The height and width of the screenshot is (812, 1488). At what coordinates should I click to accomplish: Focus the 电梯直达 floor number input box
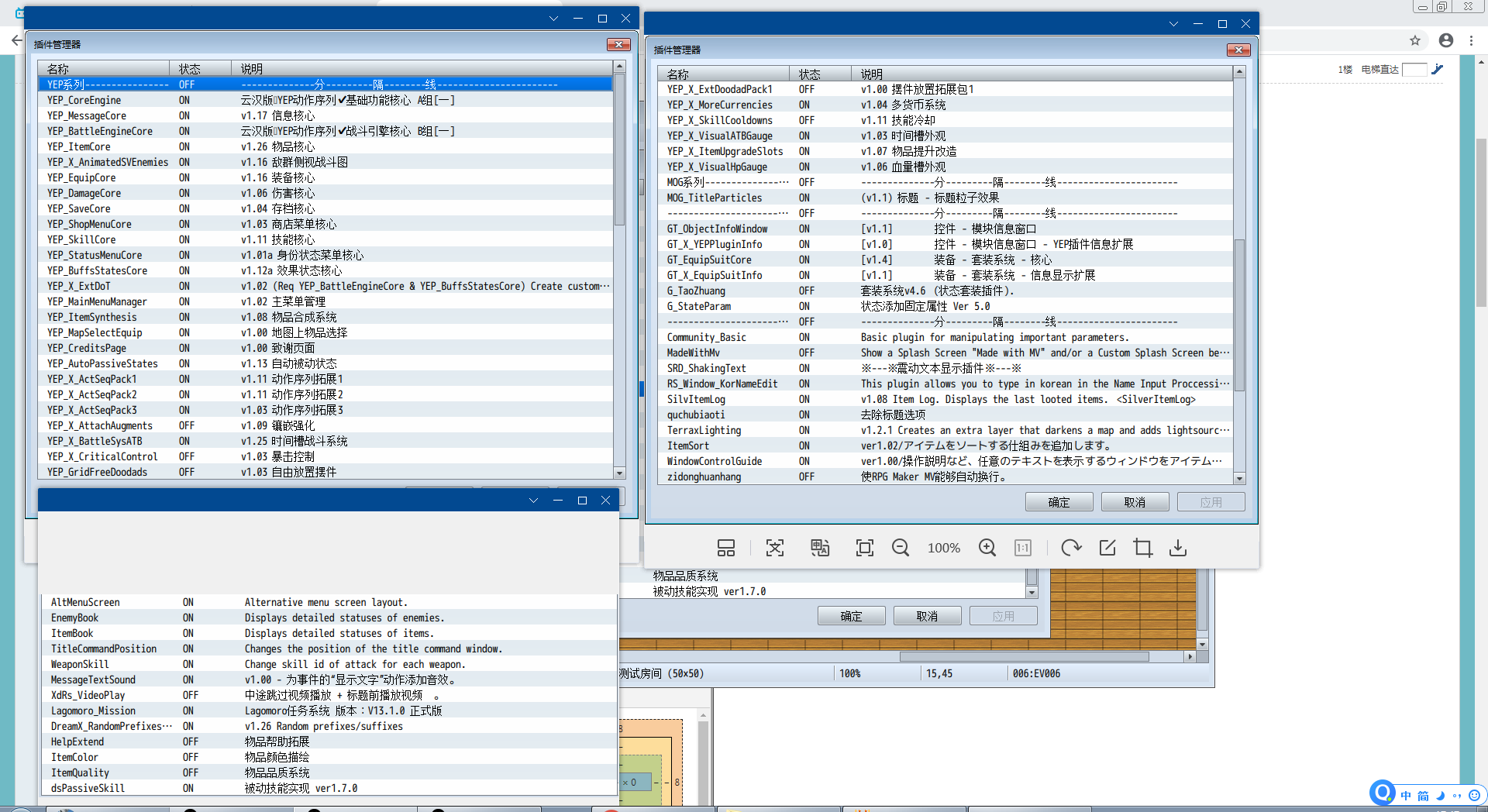[1414, 70]
